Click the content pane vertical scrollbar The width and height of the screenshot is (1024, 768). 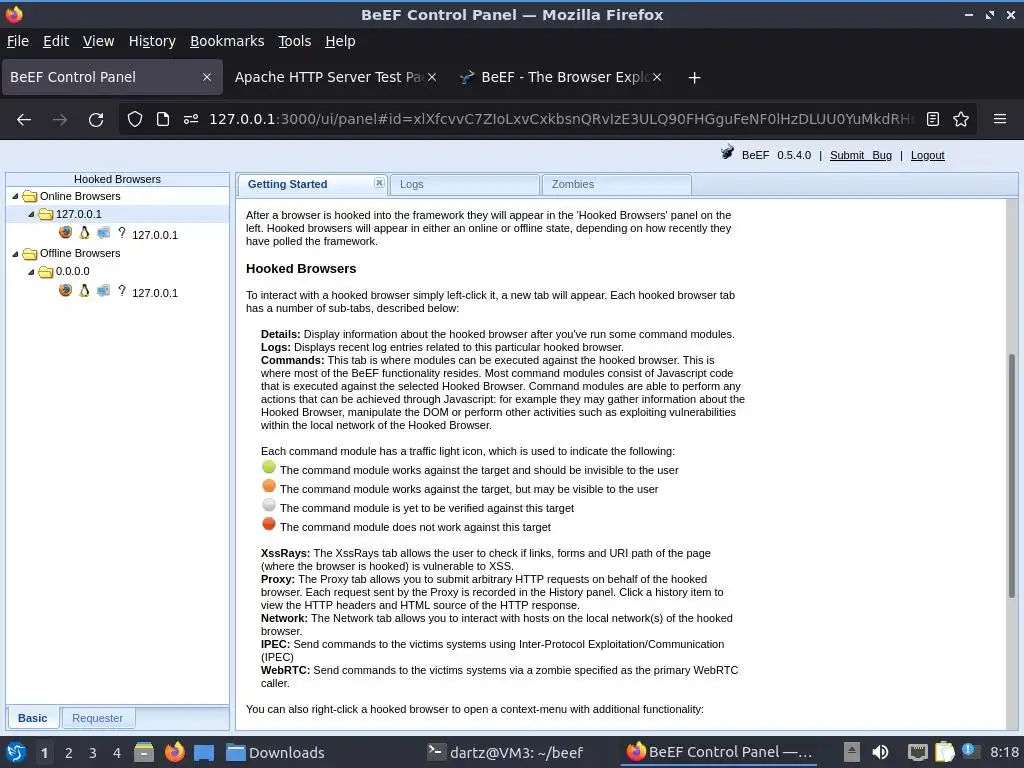point(1012,477)
